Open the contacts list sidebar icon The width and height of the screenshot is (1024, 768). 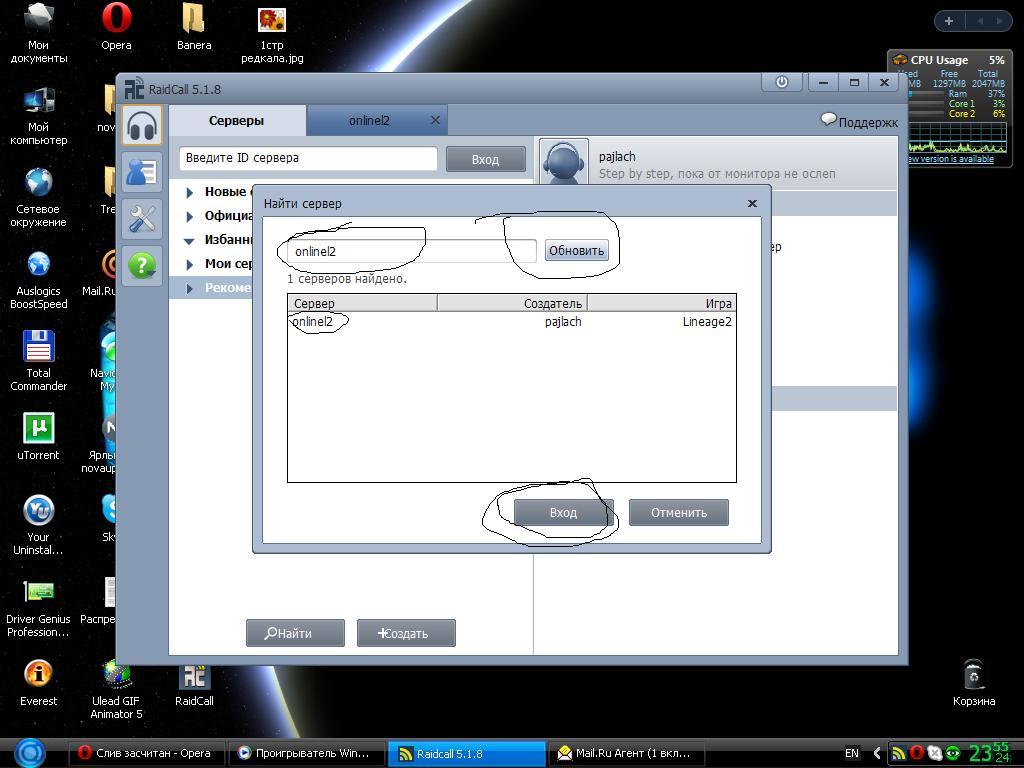[x=141, y=172]
